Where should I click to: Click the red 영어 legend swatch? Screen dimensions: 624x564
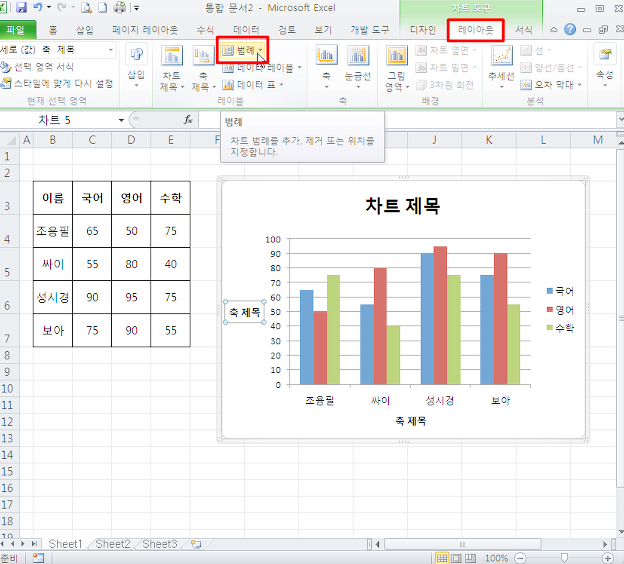(x=550, y=310)
